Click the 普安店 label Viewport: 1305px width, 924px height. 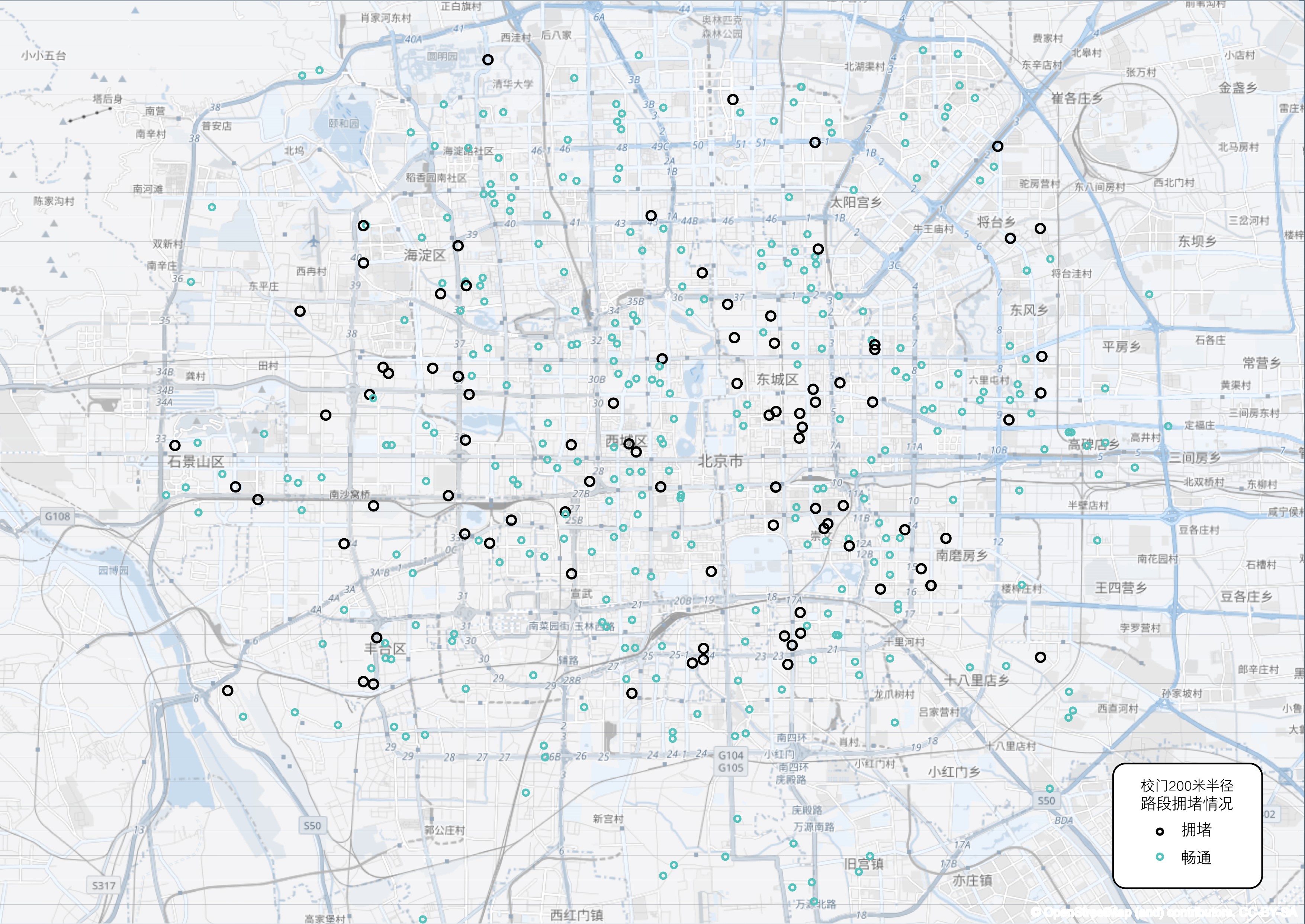217,126
